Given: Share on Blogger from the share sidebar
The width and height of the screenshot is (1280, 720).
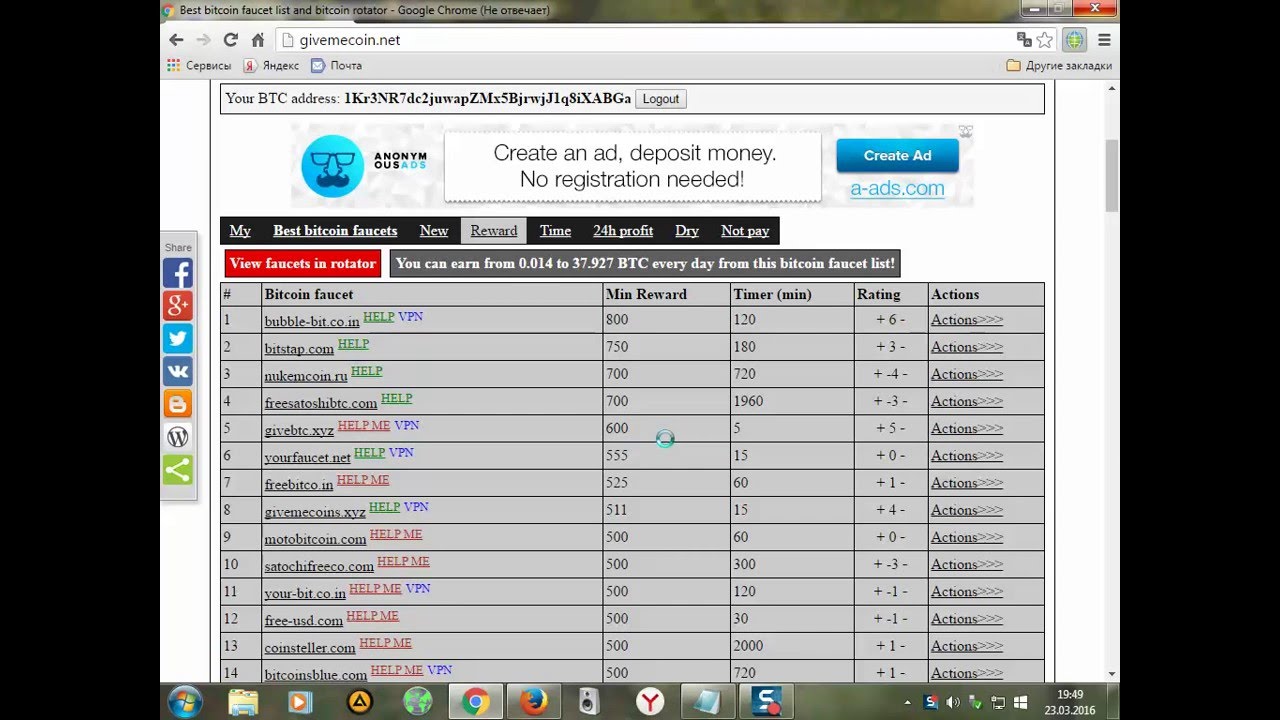Looking at the screenshot, I should coord(178,404).
